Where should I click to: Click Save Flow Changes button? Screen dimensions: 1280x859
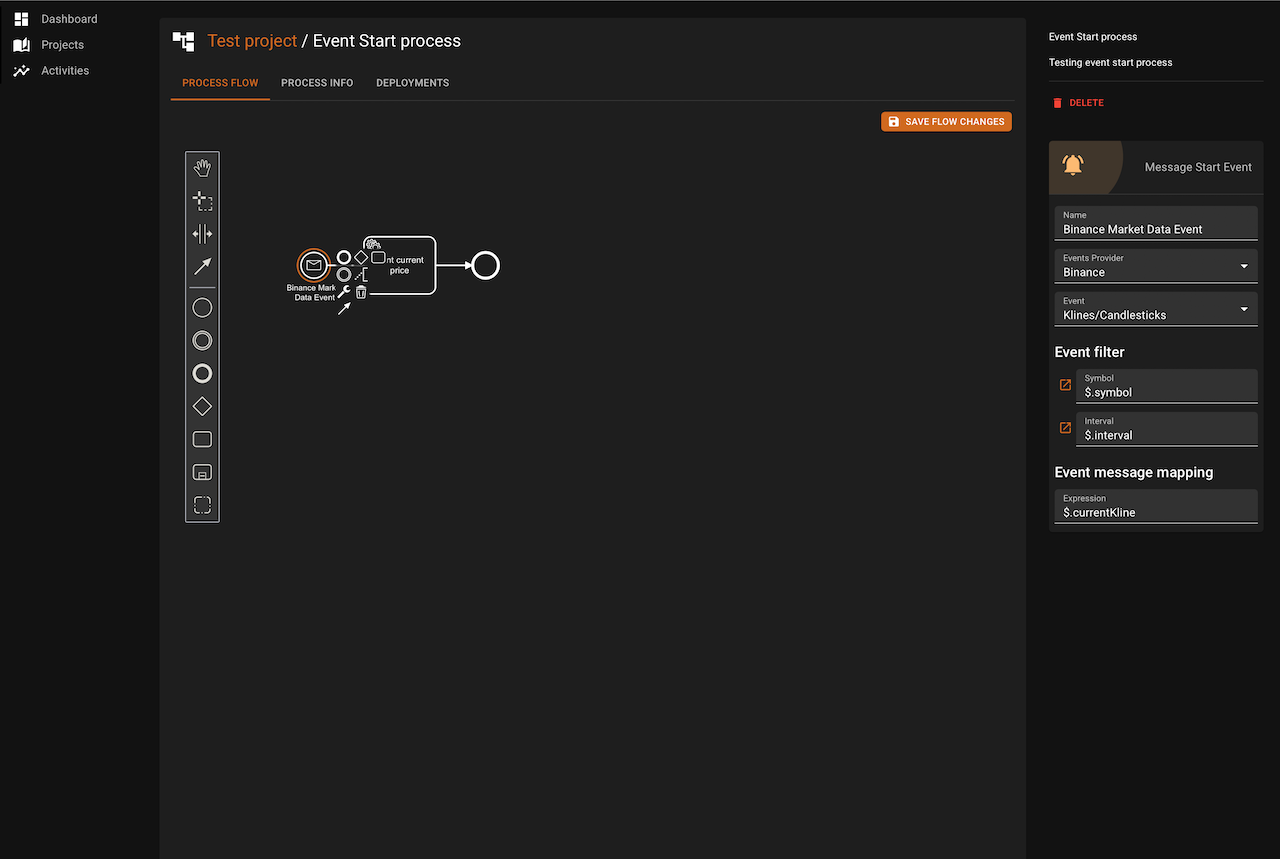coord(946,122)
